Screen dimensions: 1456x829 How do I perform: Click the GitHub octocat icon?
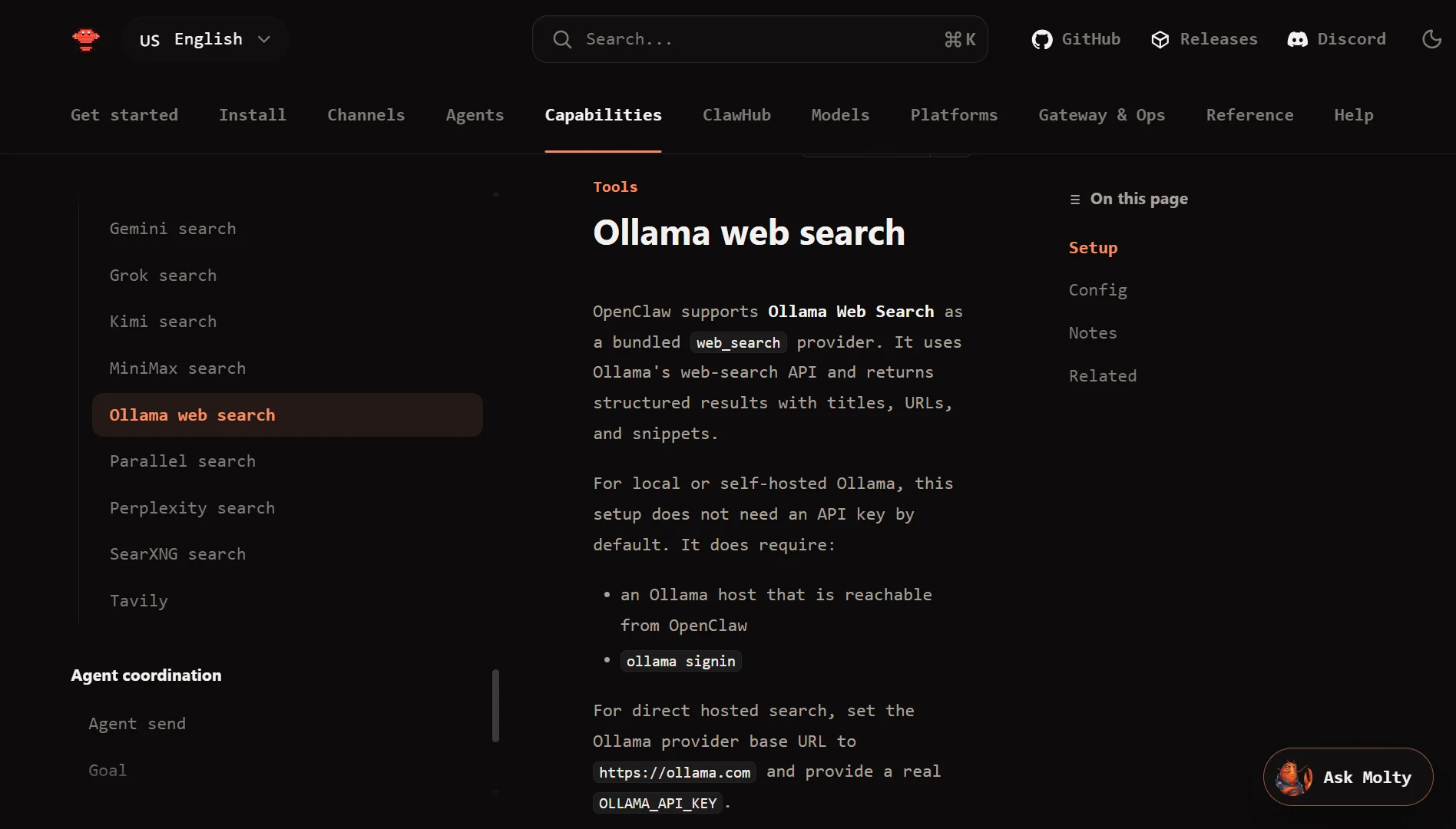[1042, 39]
